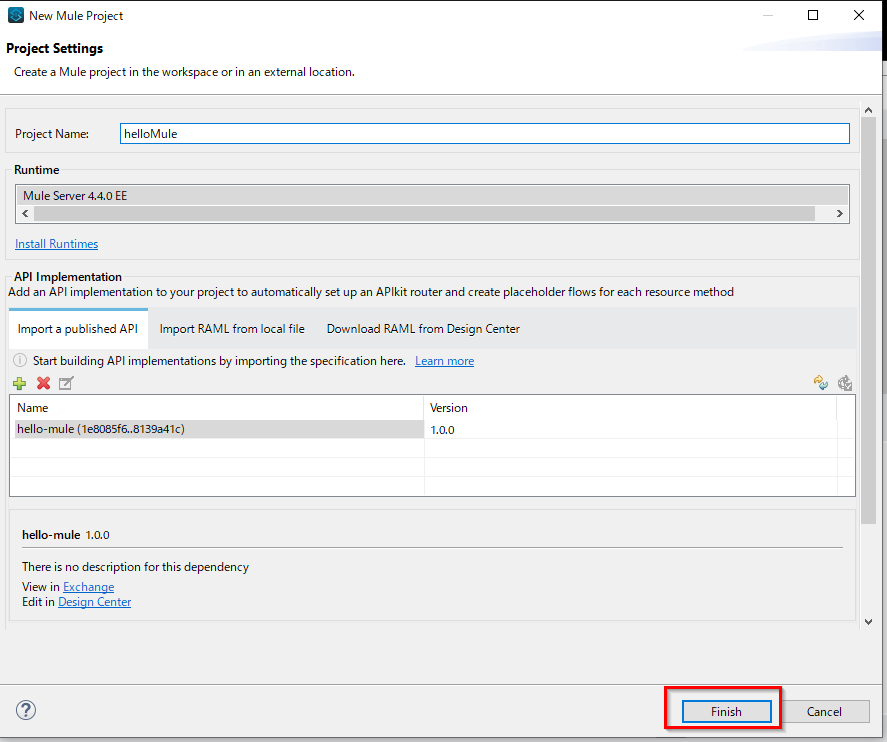Cancel the new Mule project
Viewport: 887px width, 742px height.
(825, 711)
